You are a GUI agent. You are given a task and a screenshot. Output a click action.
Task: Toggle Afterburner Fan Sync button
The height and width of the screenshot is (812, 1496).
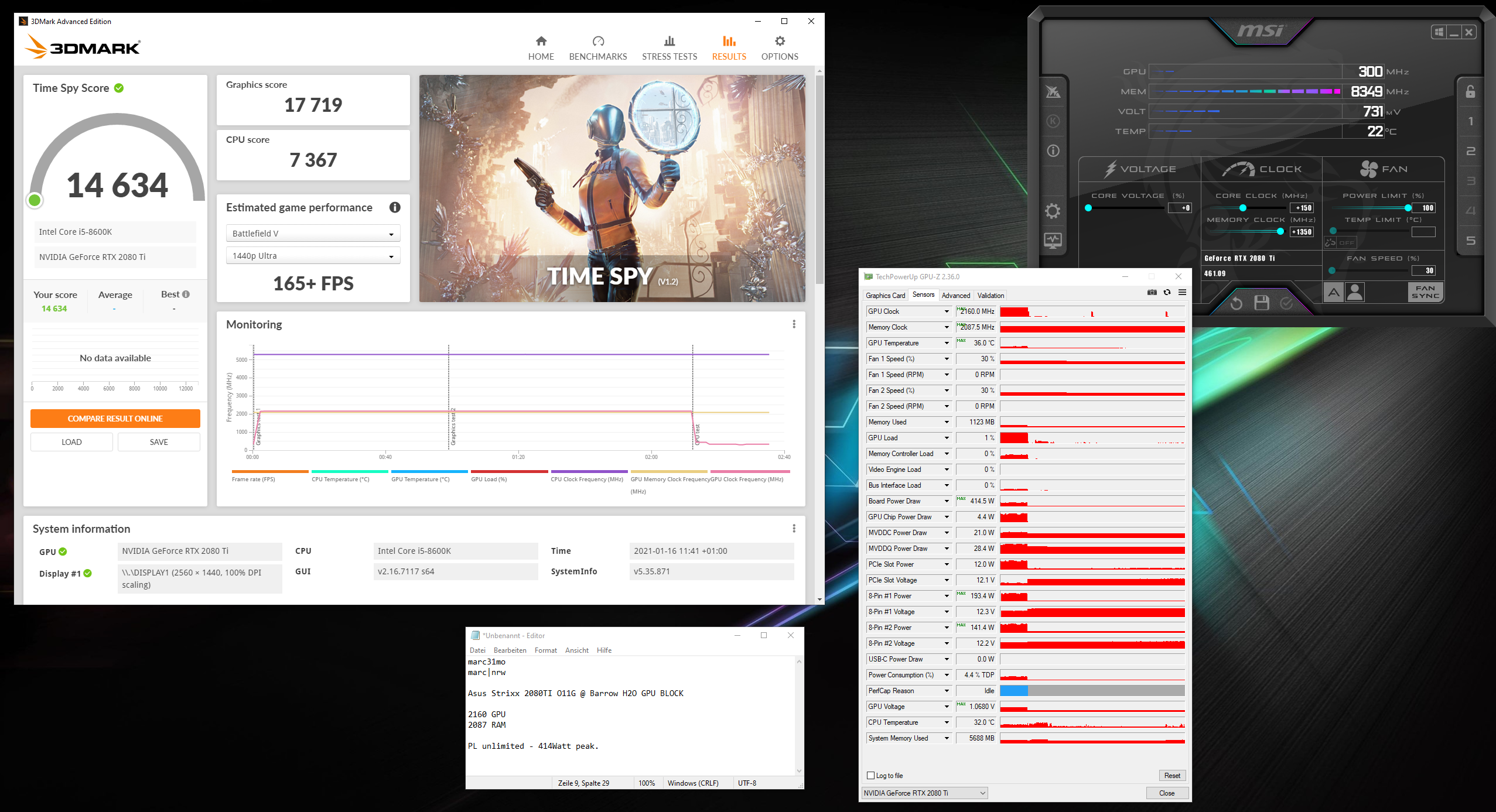1425,292
